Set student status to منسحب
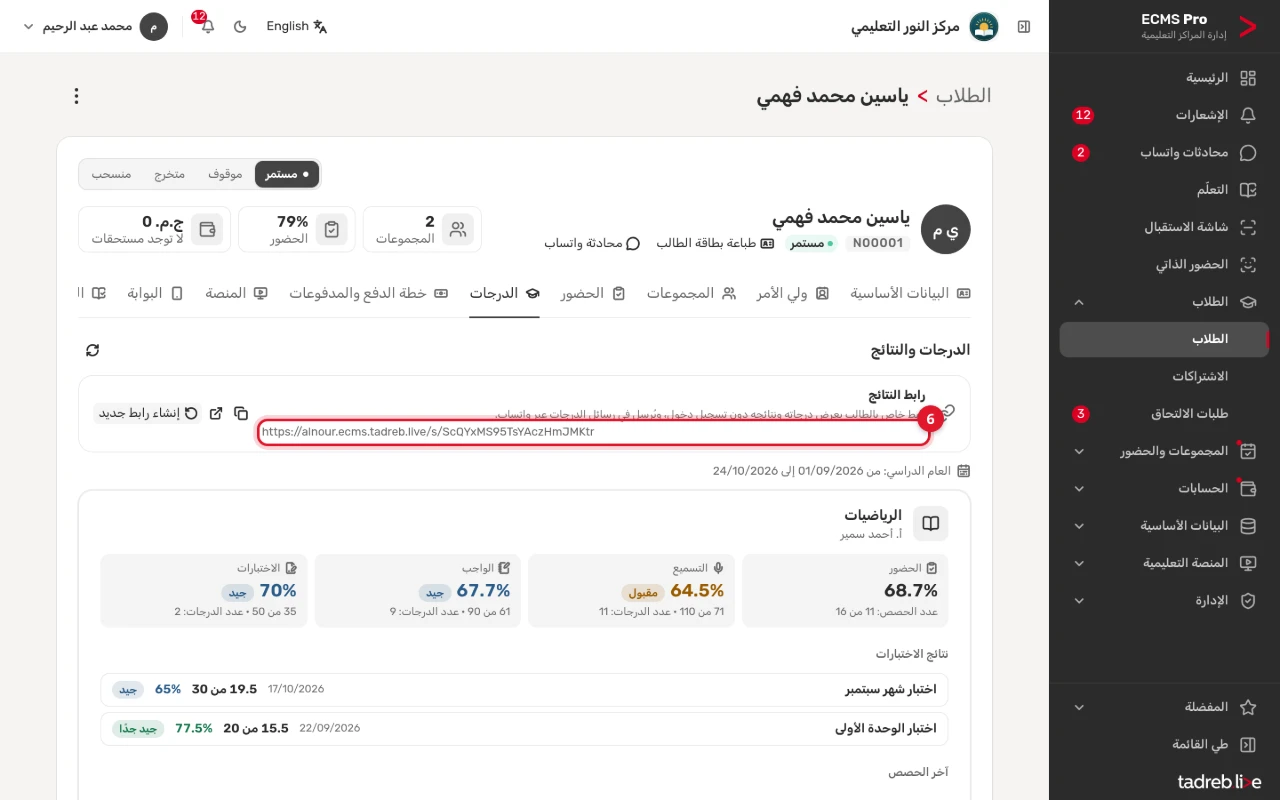Screen dimensions: 1280x800 (x=112, y=174)
